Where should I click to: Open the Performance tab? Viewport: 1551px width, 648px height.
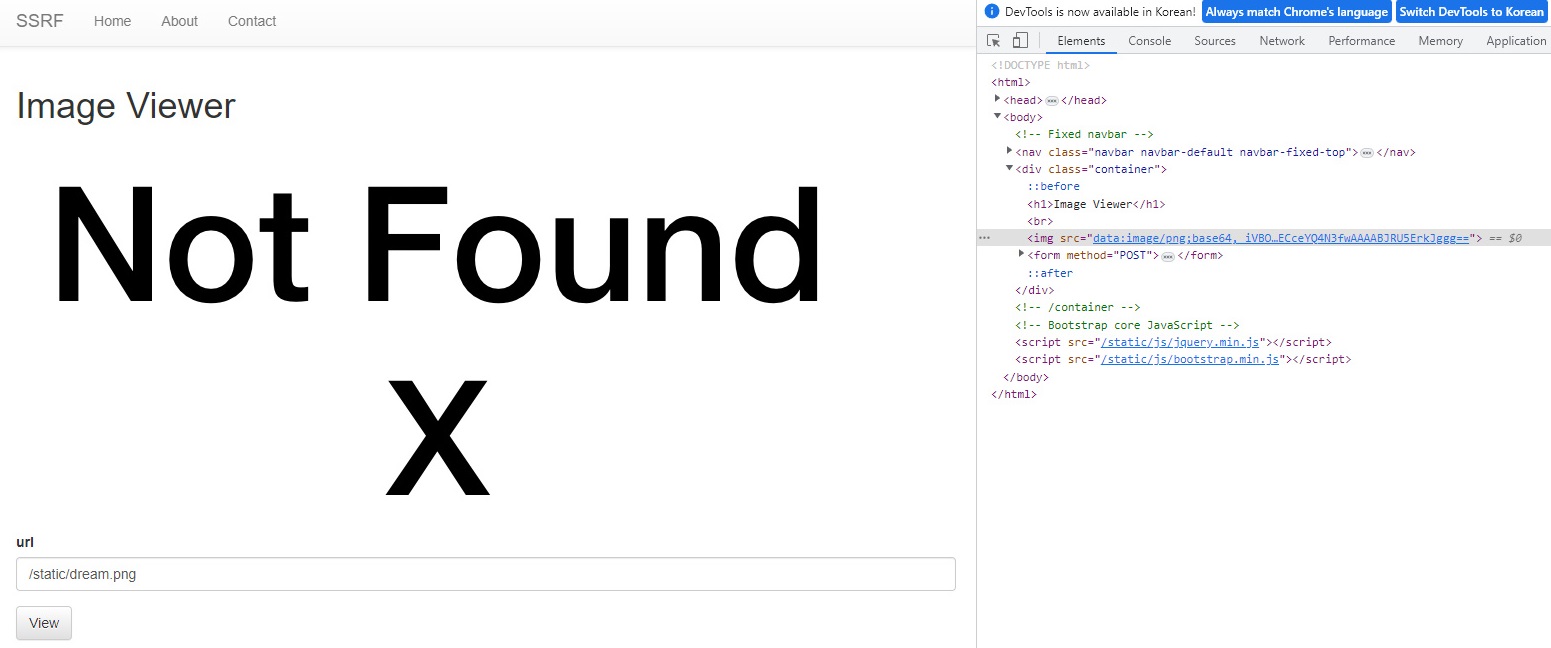1362,41
